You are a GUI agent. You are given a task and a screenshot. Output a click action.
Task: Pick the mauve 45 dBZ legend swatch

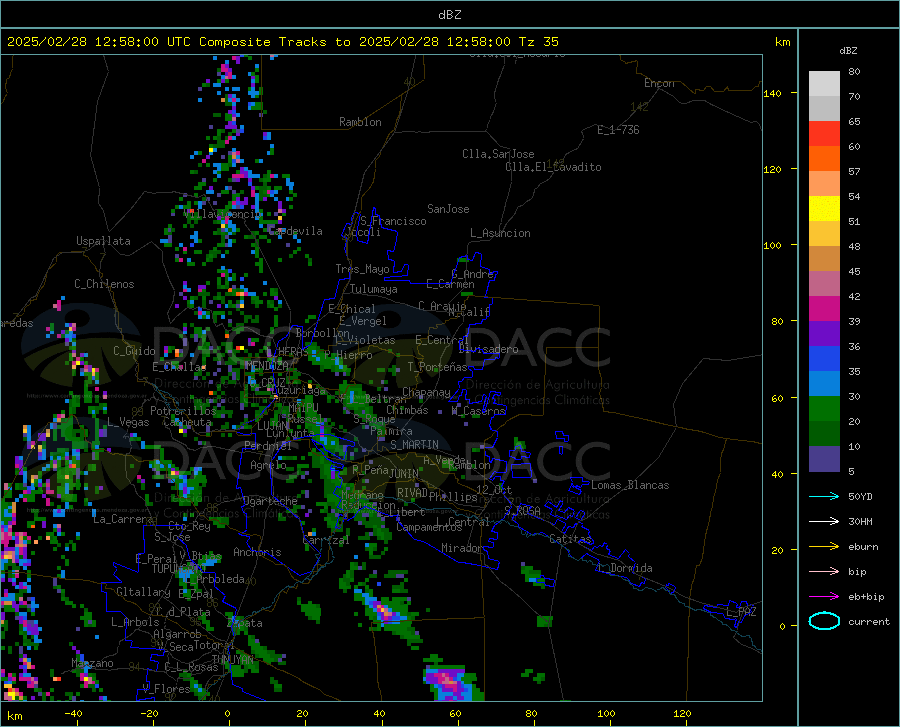click(824, 283)
